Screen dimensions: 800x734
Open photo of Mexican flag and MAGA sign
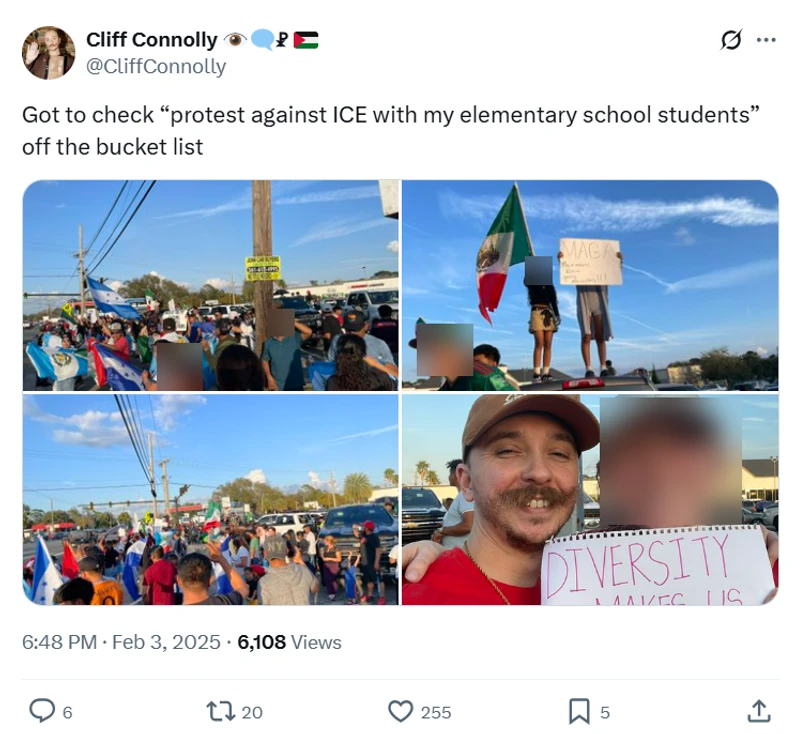590,285
